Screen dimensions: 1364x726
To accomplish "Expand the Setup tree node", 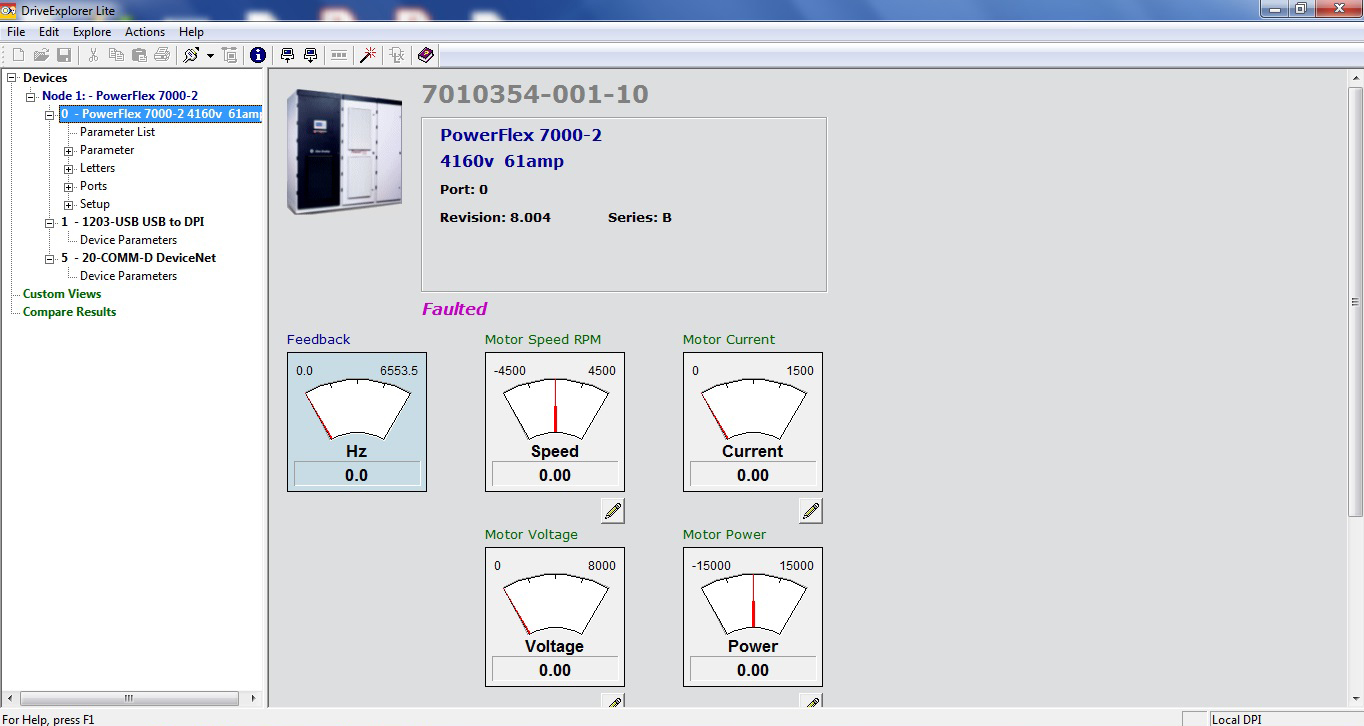I will click(x=69, y=205).
